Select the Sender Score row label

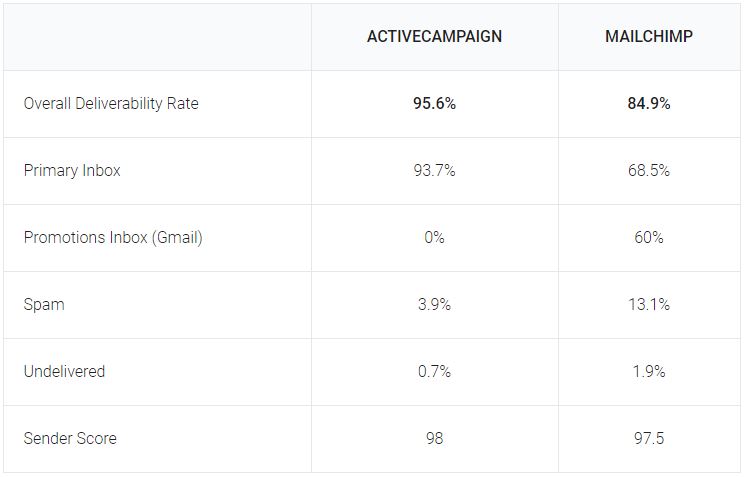pos(70,439)
